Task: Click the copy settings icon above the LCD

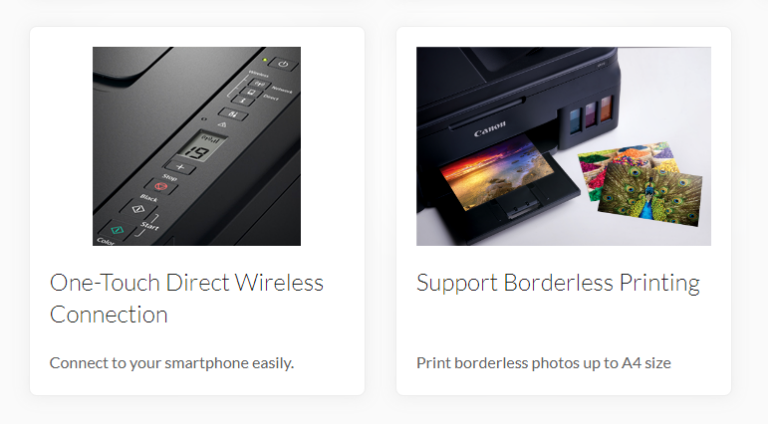Action: tap(233, 114)
